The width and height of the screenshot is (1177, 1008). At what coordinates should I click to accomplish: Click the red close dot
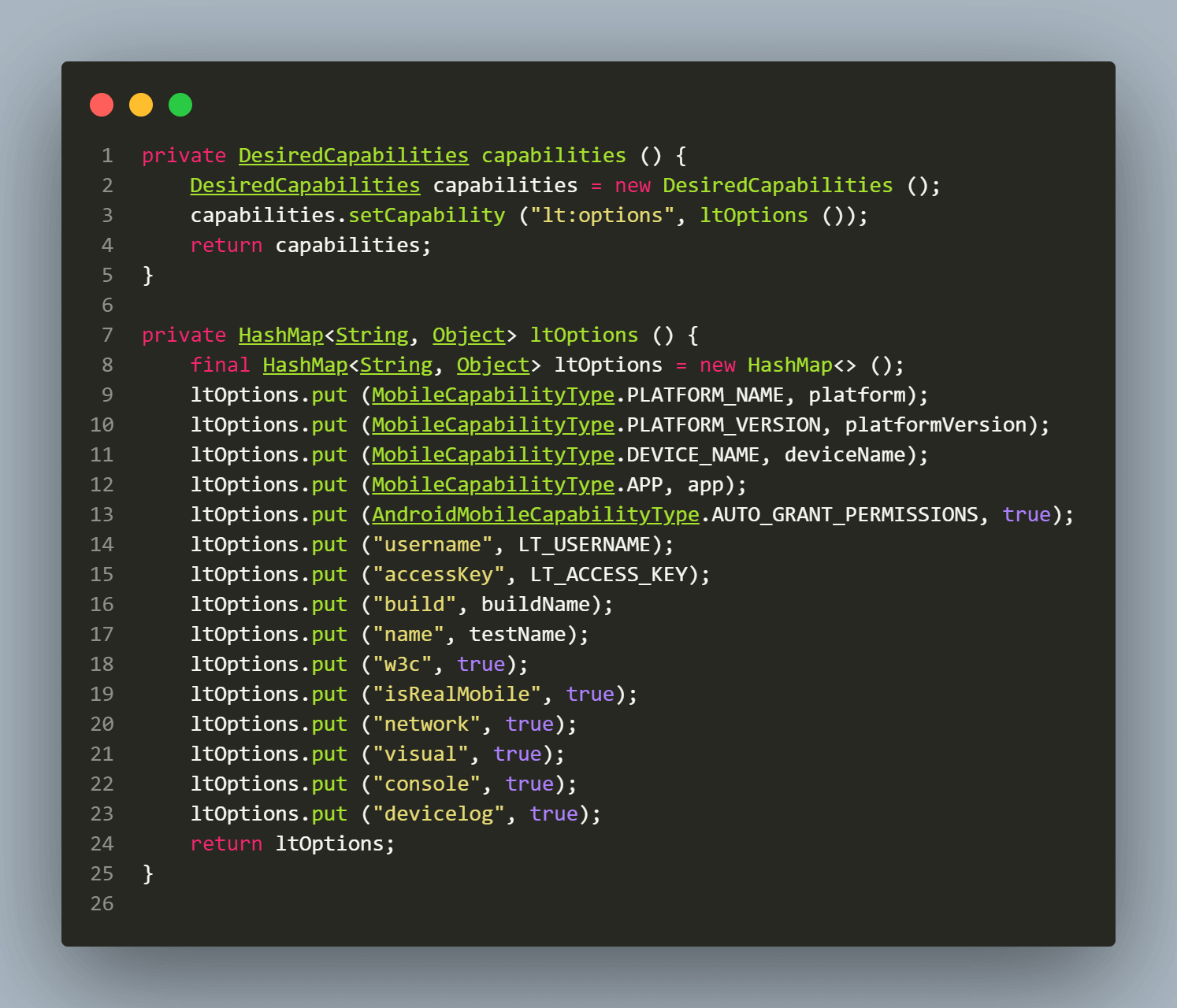[102, 105]
